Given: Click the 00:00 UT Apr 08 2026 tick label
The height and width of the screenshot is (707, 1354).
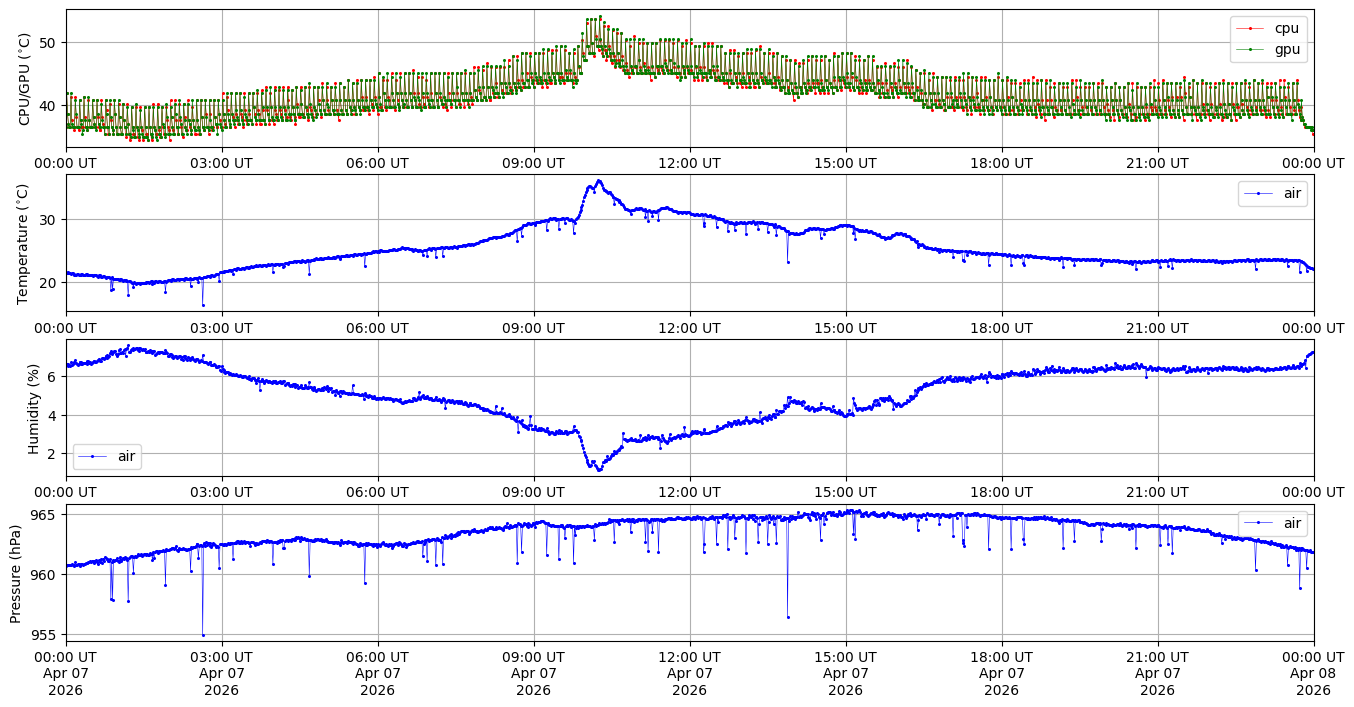Looking at the screenshot, I should tap(1313, 674).
